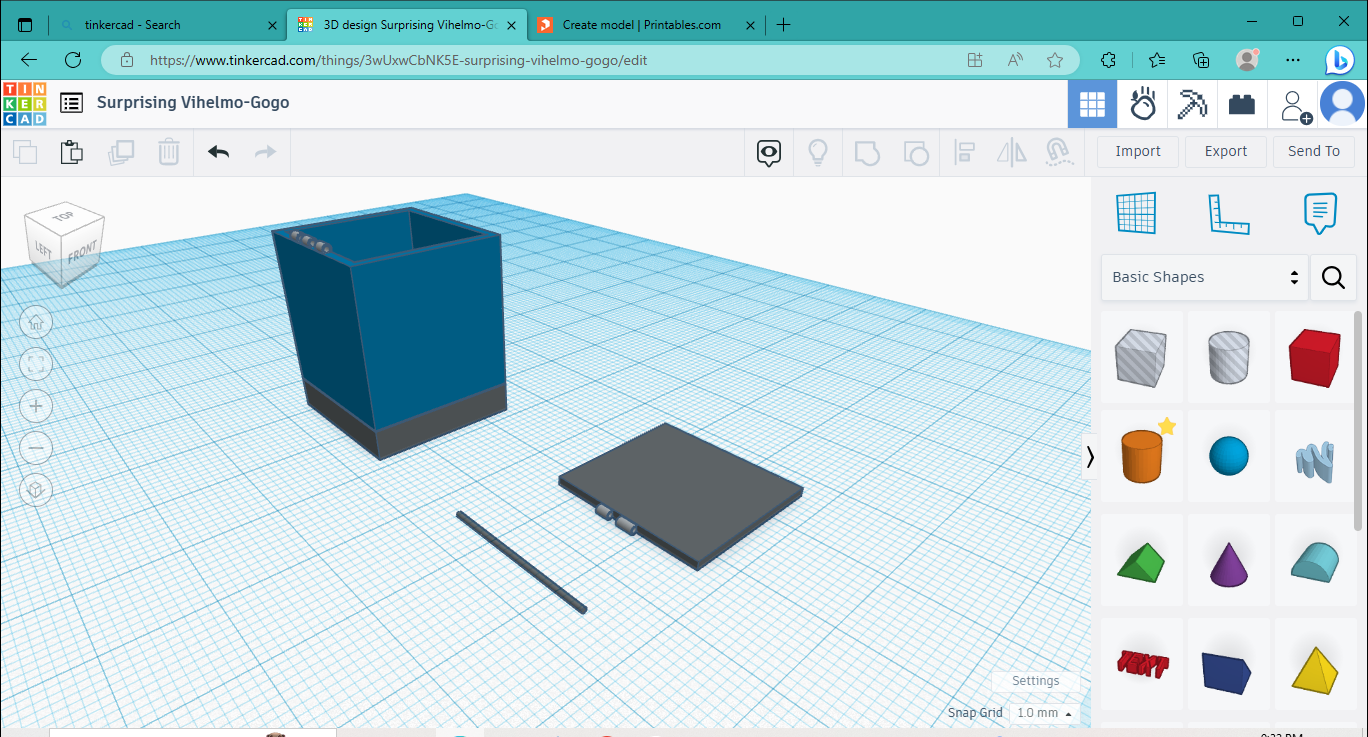Collapse the shapes panel with the chevron
This screenshot has width=1368, height=737.
click(1091, 457)
